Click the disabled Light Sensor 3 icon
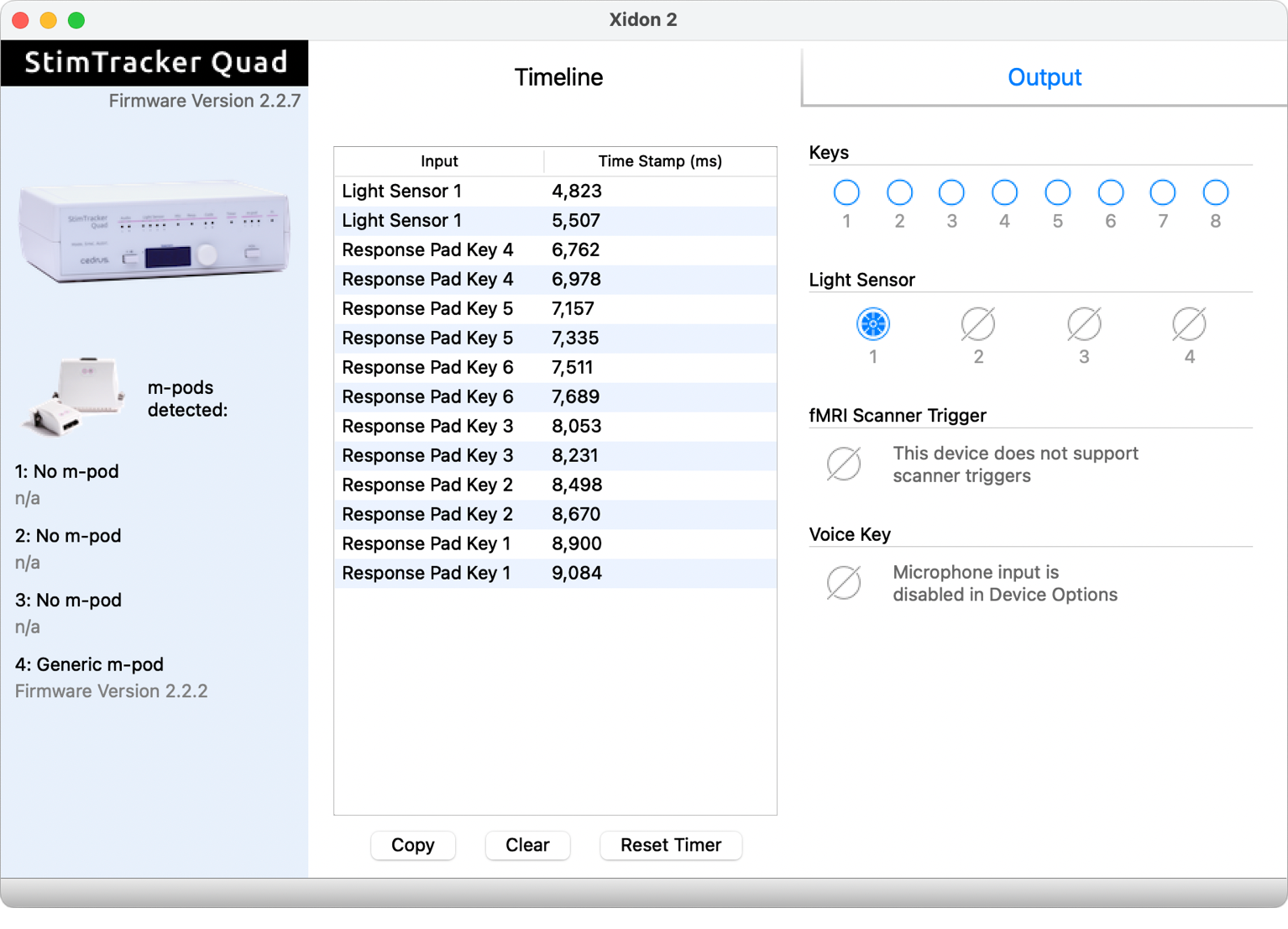This screenshot has width=1288, height=929. (1084, 323)
